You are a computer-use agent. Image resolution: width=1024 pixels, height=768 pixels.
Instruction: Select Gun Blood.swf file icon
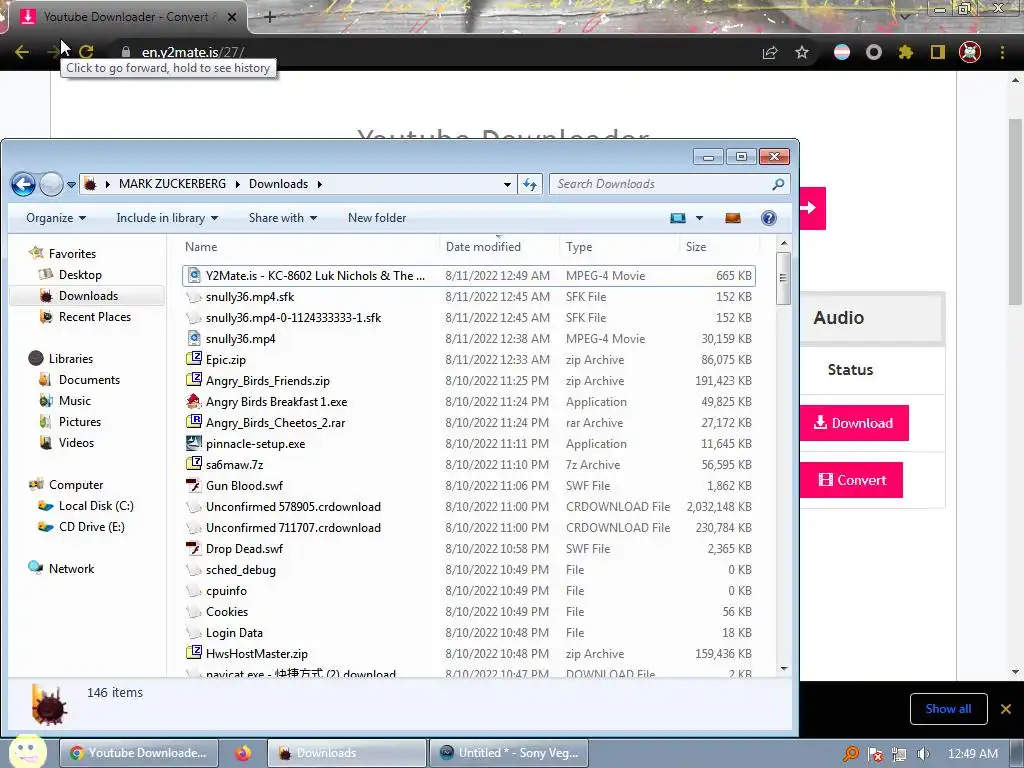click(x=194, y=485)
